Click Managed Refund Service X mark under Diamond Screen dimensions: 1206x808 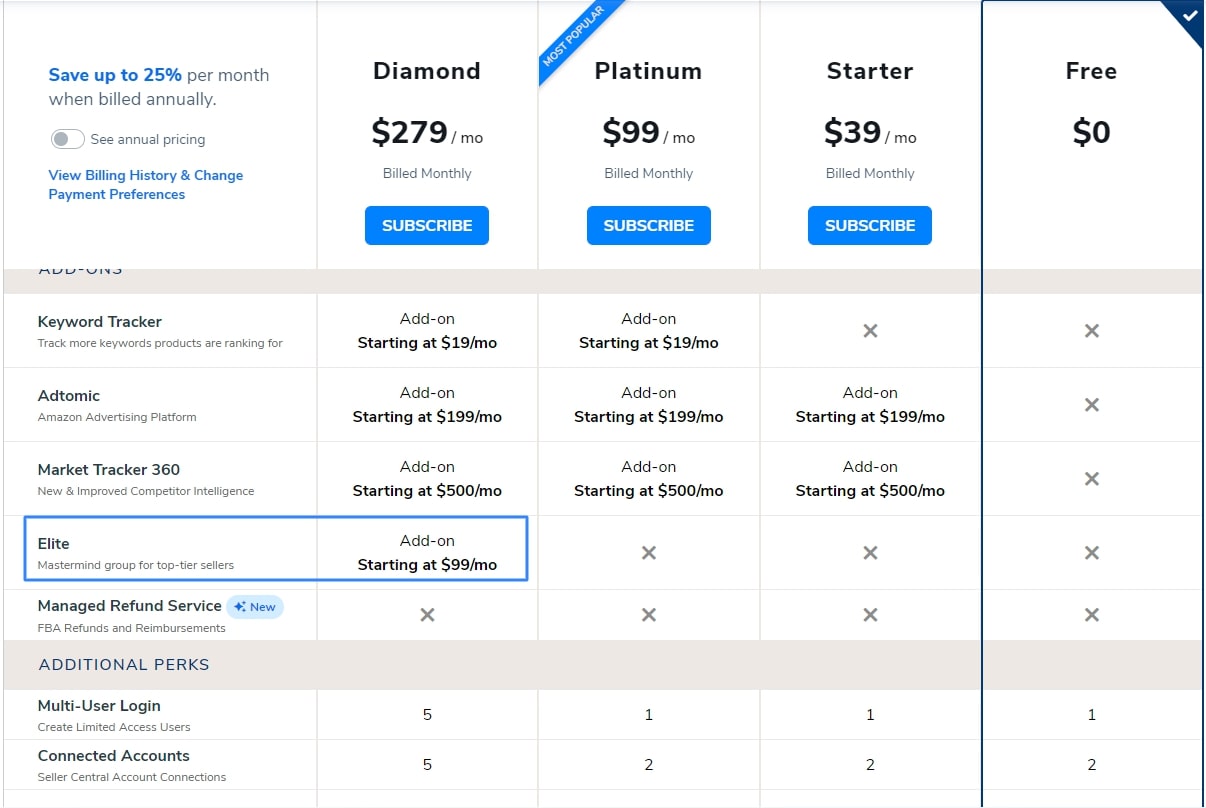[x=427, y=615]
